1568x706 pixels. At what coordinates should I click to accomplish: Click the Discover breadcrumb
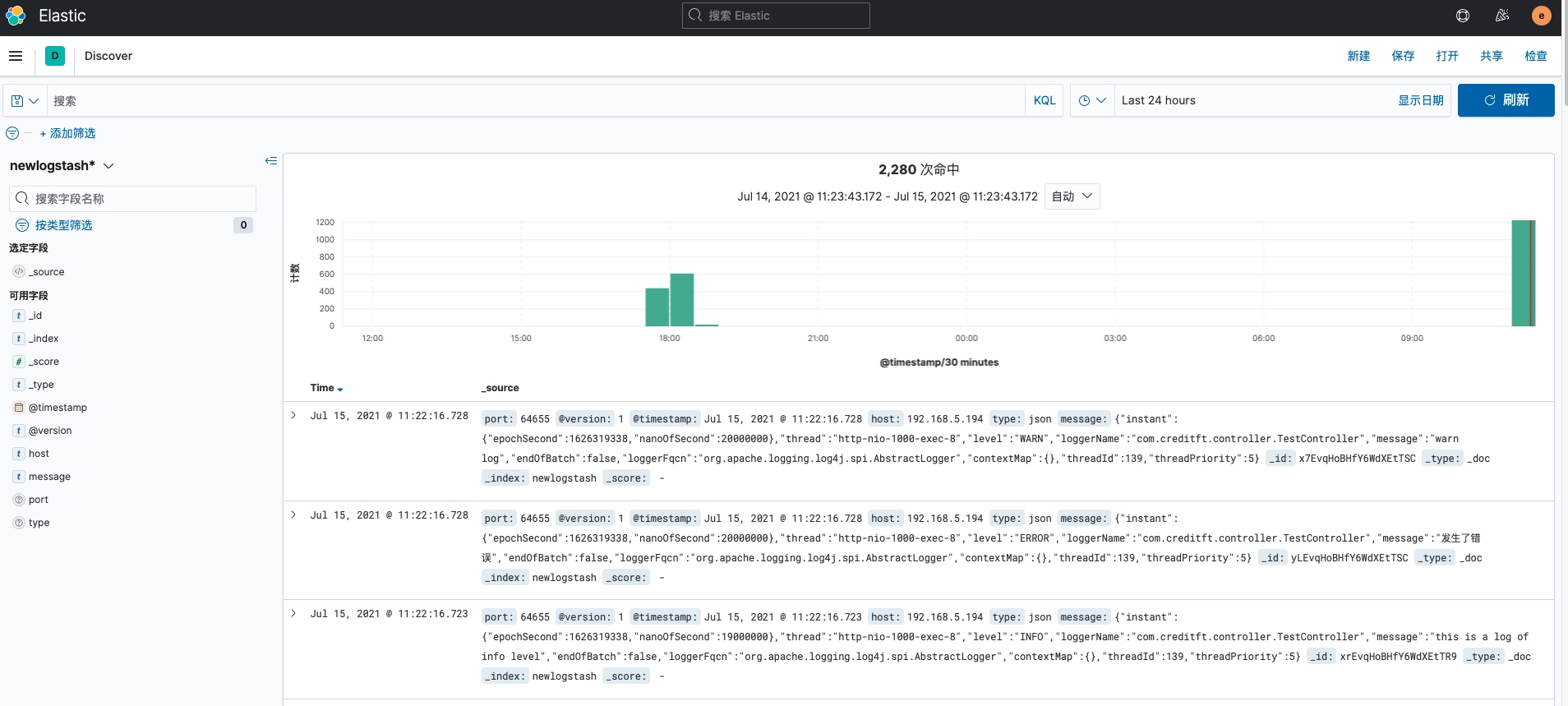pyautogui.click(x=108, y=56)
